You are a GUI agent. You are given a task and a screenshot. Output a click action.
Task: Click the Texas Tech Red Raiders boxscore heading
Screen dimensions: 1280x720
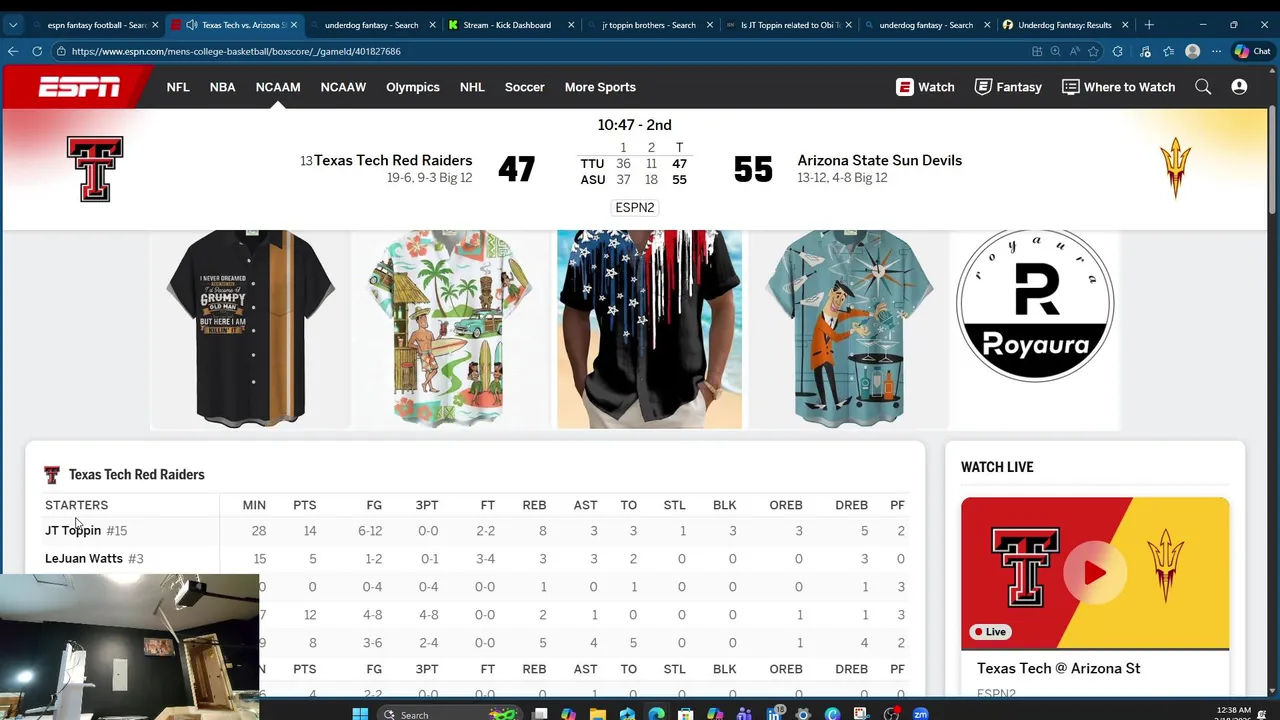(x=136, y=474)
